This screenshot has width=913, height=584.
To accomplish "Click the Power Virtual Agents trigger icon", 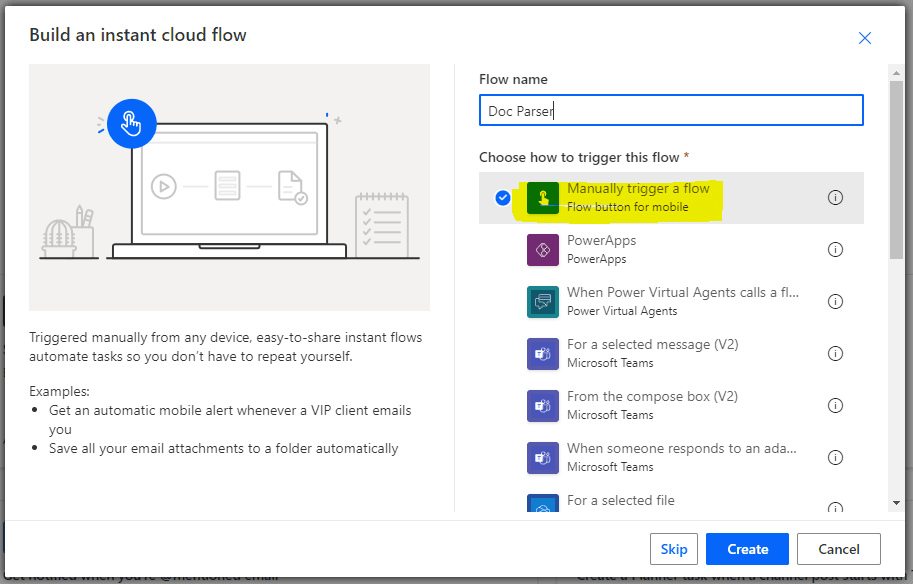I will 543,302.
